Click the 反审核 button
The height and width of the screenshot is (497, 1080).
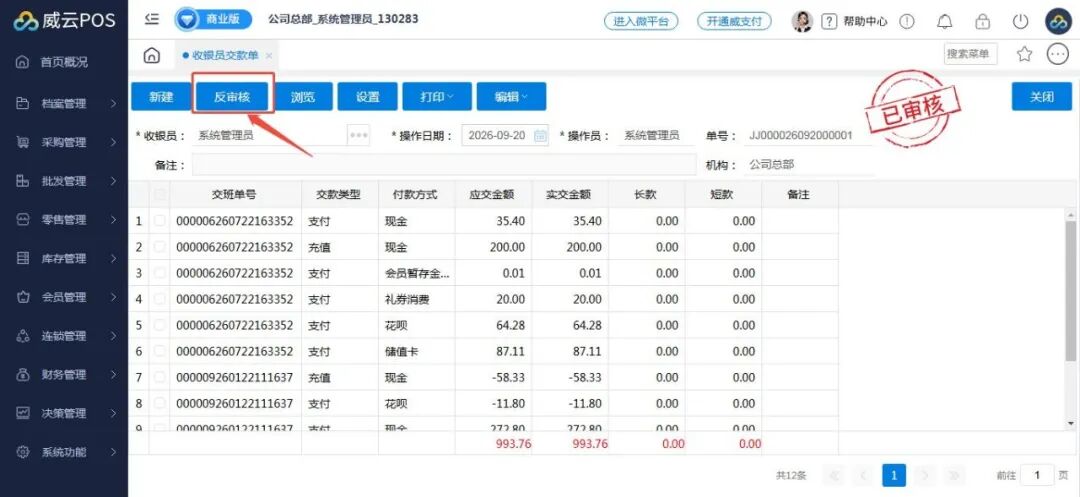pos(232,96)
